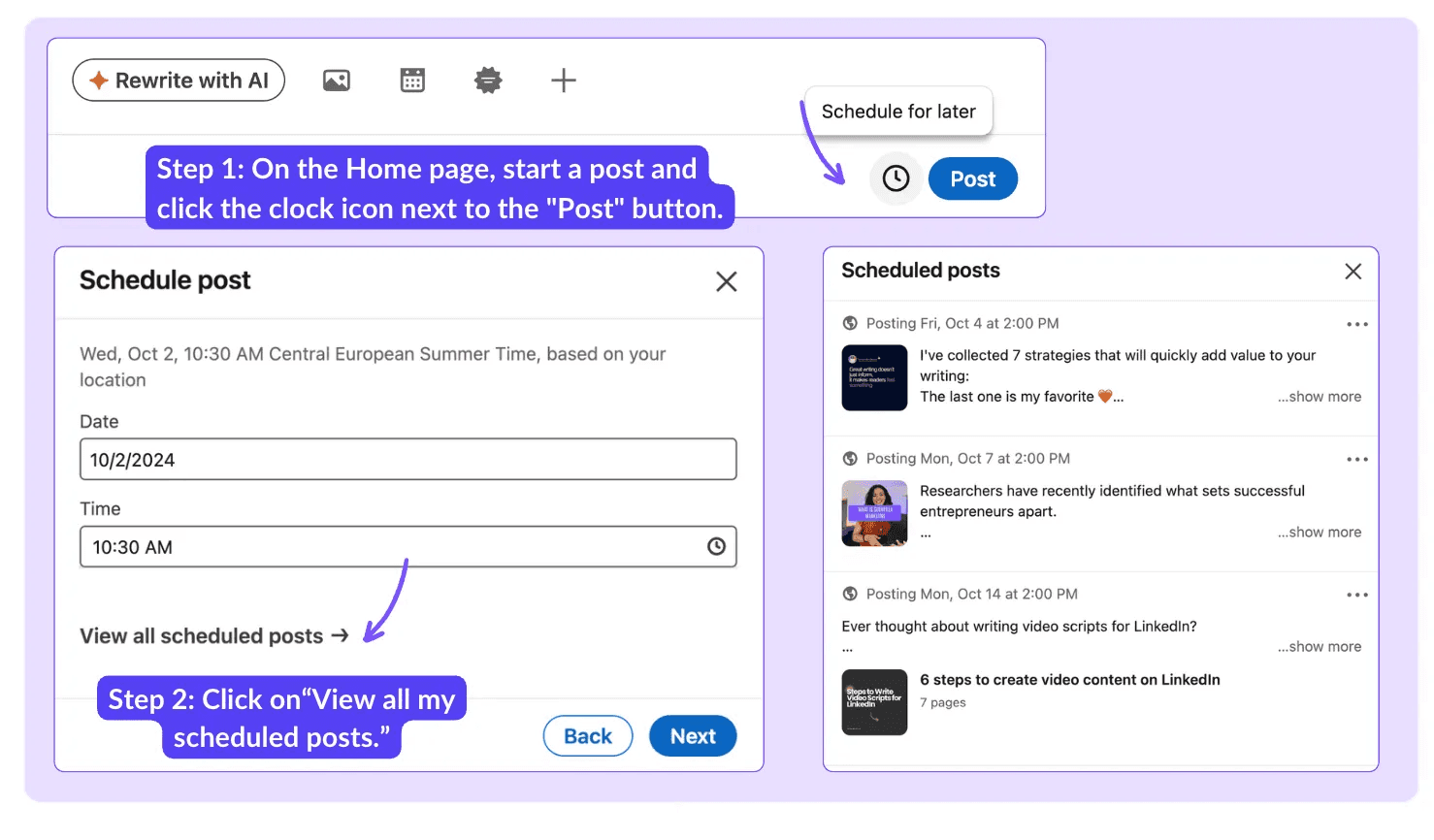
Task: Open the video scripts document thumbnail
Action: [x=874, y=702]
